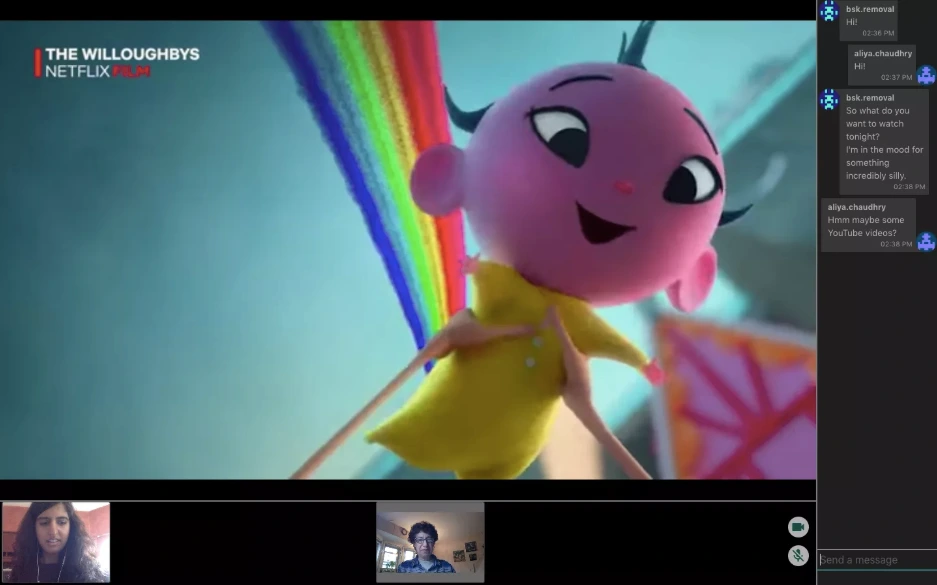
Task: Click the Willoughbys video player
Action: (408, 250)
